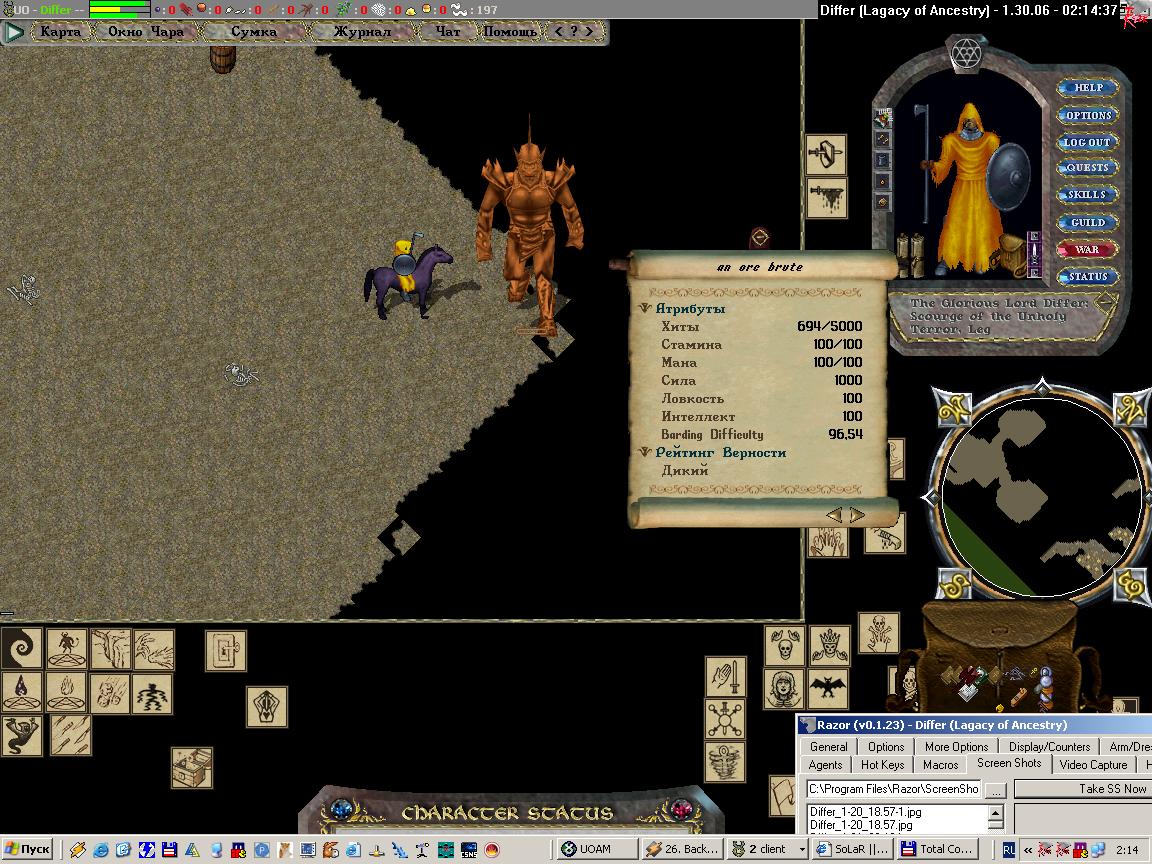Open SKILLS from the paperdoll
Viewport: 1152px width, 864px height.
[x=1087, y=195]
